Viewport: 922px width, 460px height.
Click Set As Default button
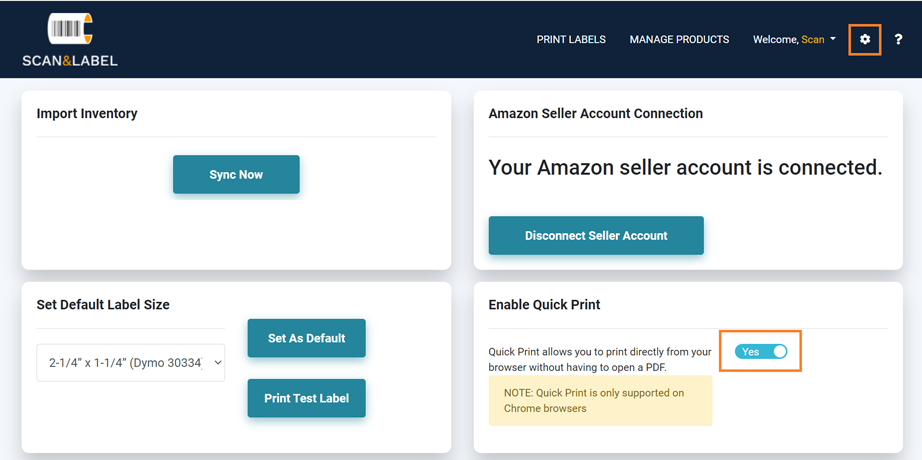point(306,338)
